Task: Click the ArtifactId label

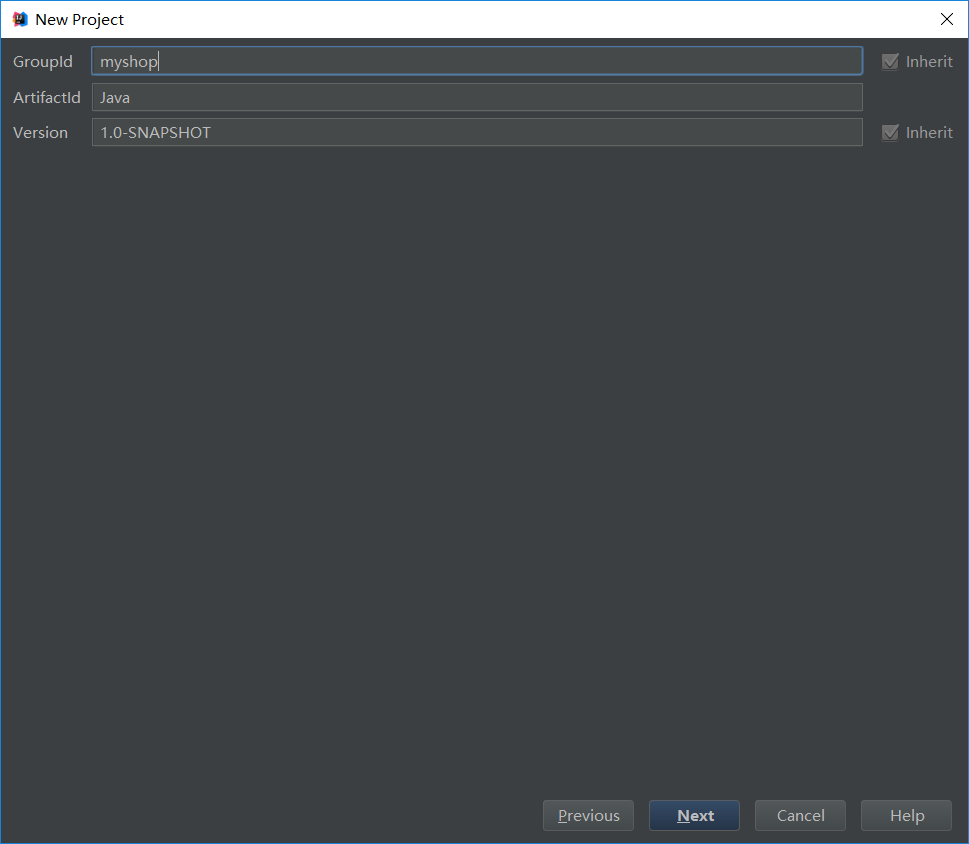Action: (47, 98)
